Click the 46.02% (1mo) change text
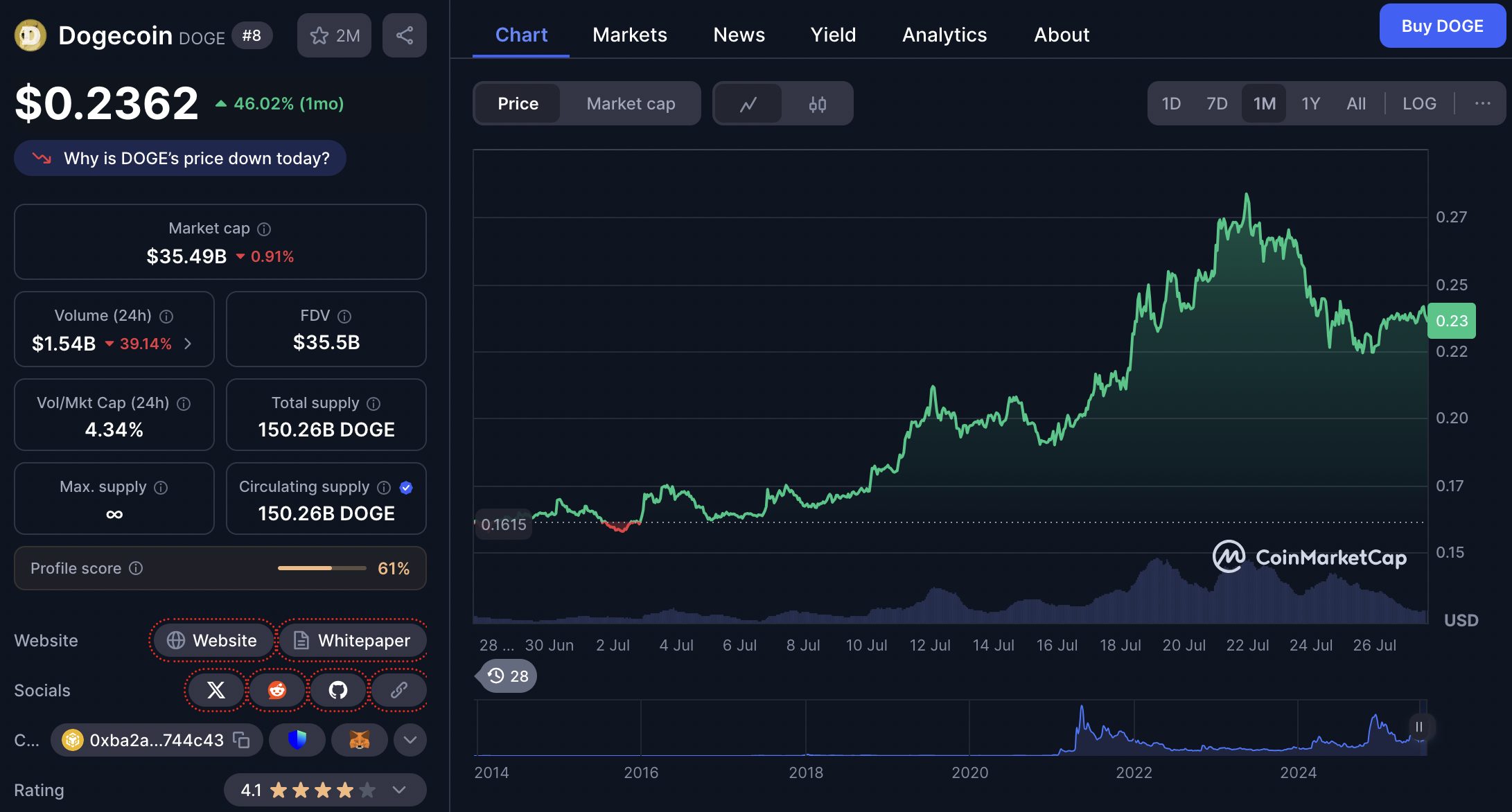 [289, 103]
